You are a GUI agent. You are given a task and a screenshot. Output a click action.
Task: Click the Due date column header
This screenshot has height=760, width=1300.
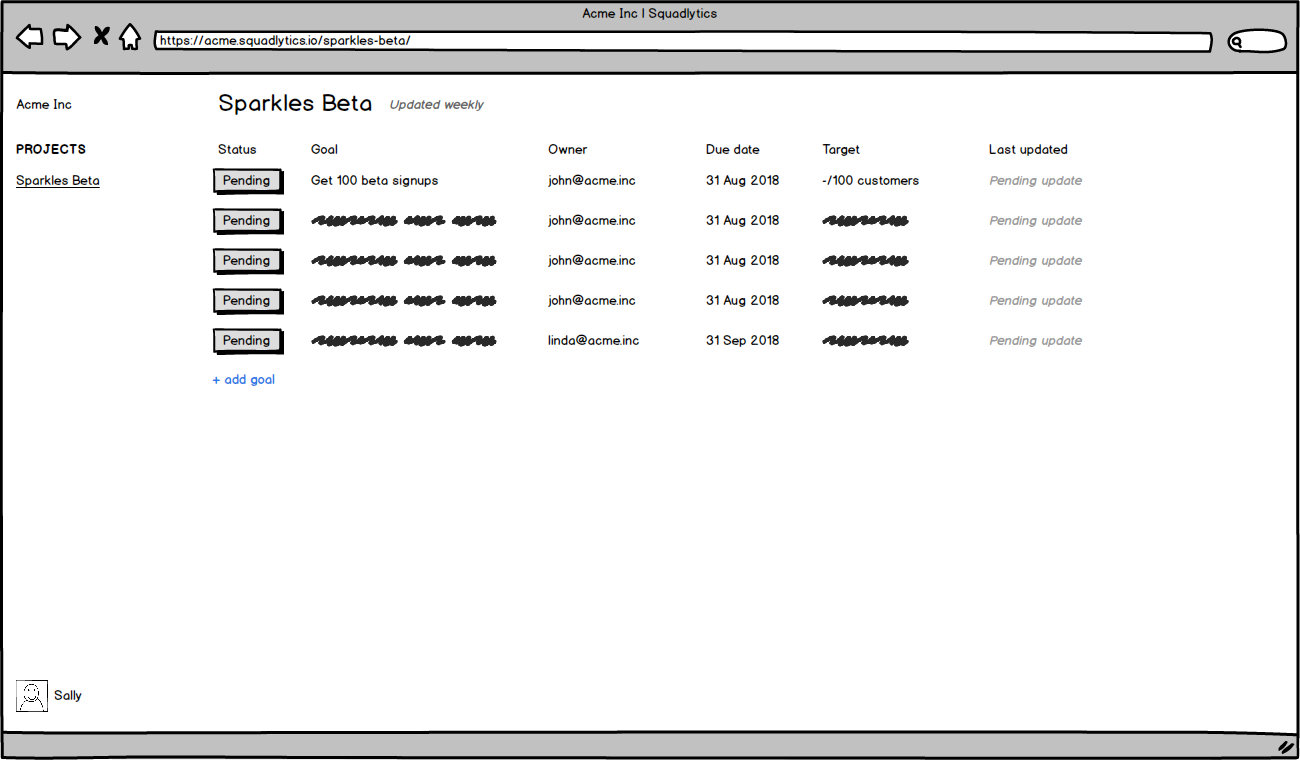point(733,150)
